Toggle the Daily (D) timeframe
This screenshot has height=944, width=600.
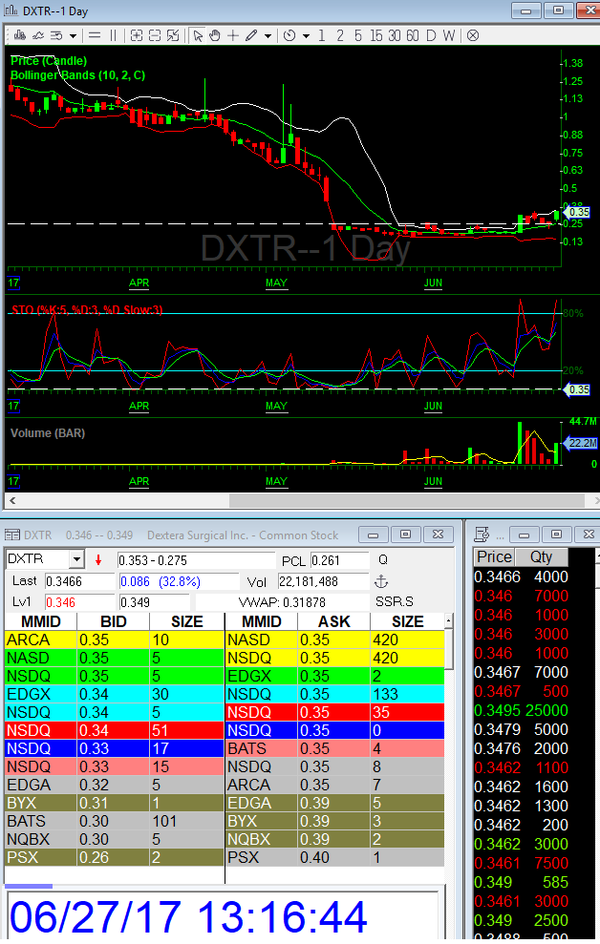(x=431, y=36)
